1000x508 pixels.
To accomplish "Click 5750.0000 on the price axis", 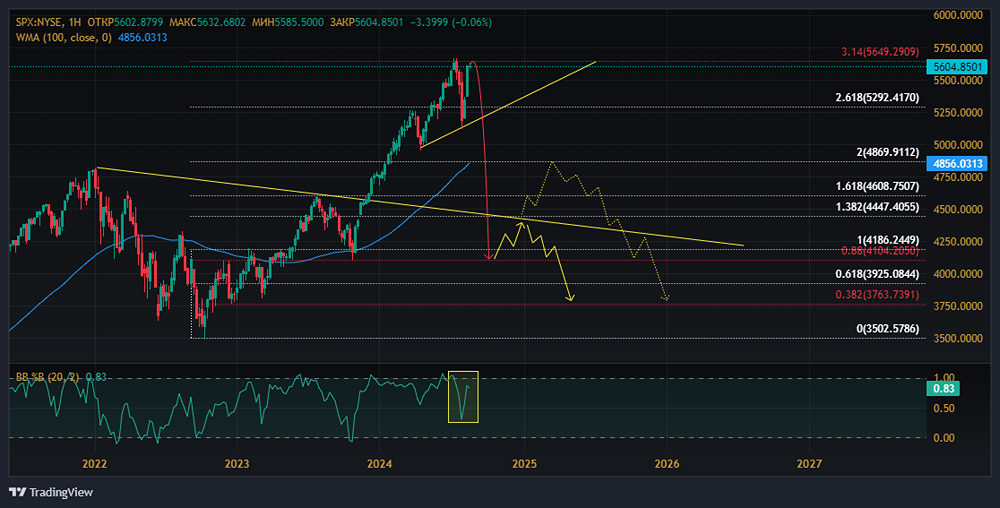I will tap(957, 48).
